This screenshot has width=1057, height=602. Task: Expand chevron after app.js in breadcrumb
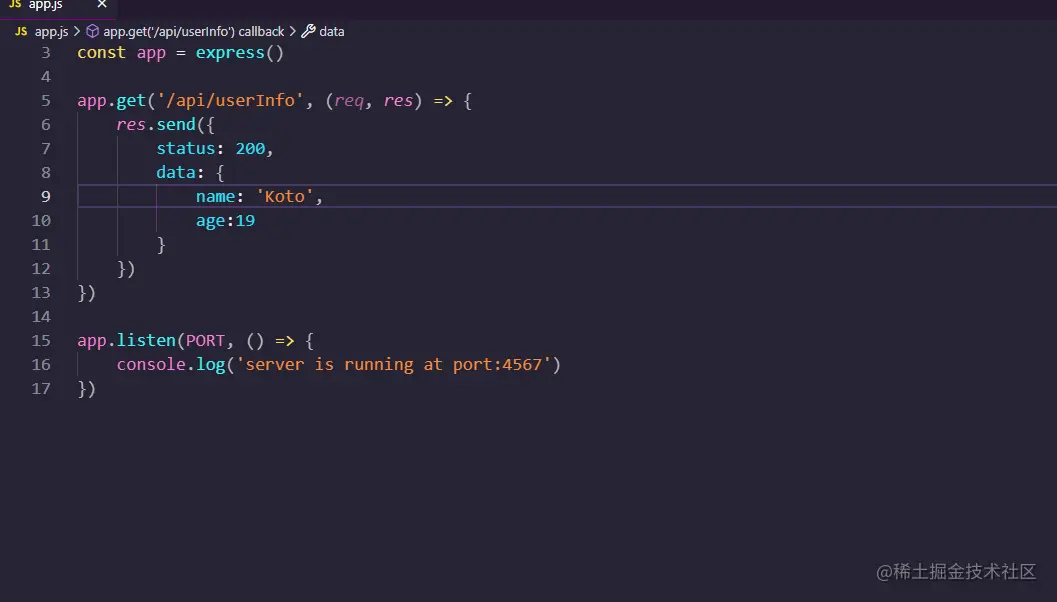[x=77, y=31]
